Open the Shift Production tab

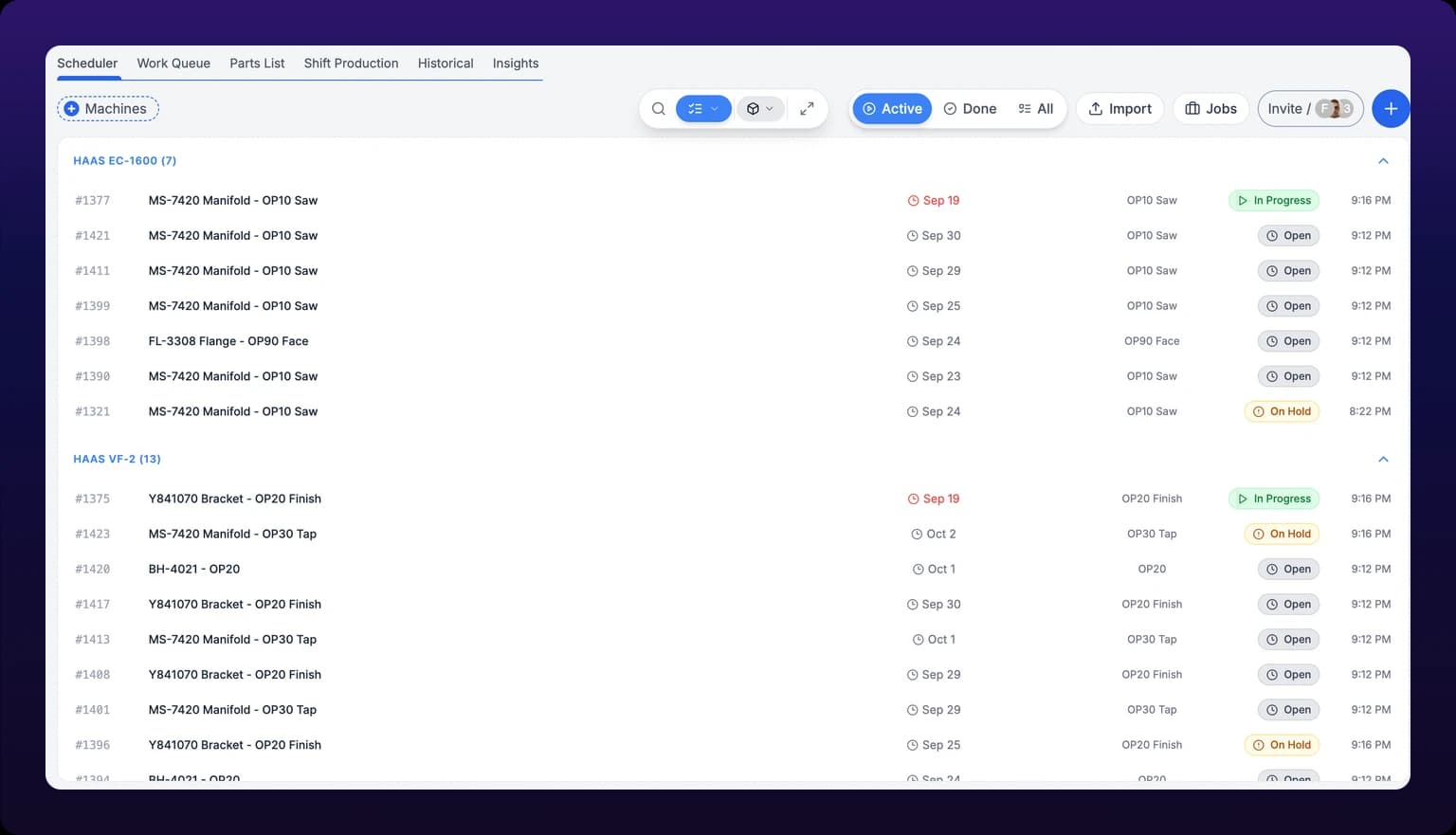pos(351,64)
